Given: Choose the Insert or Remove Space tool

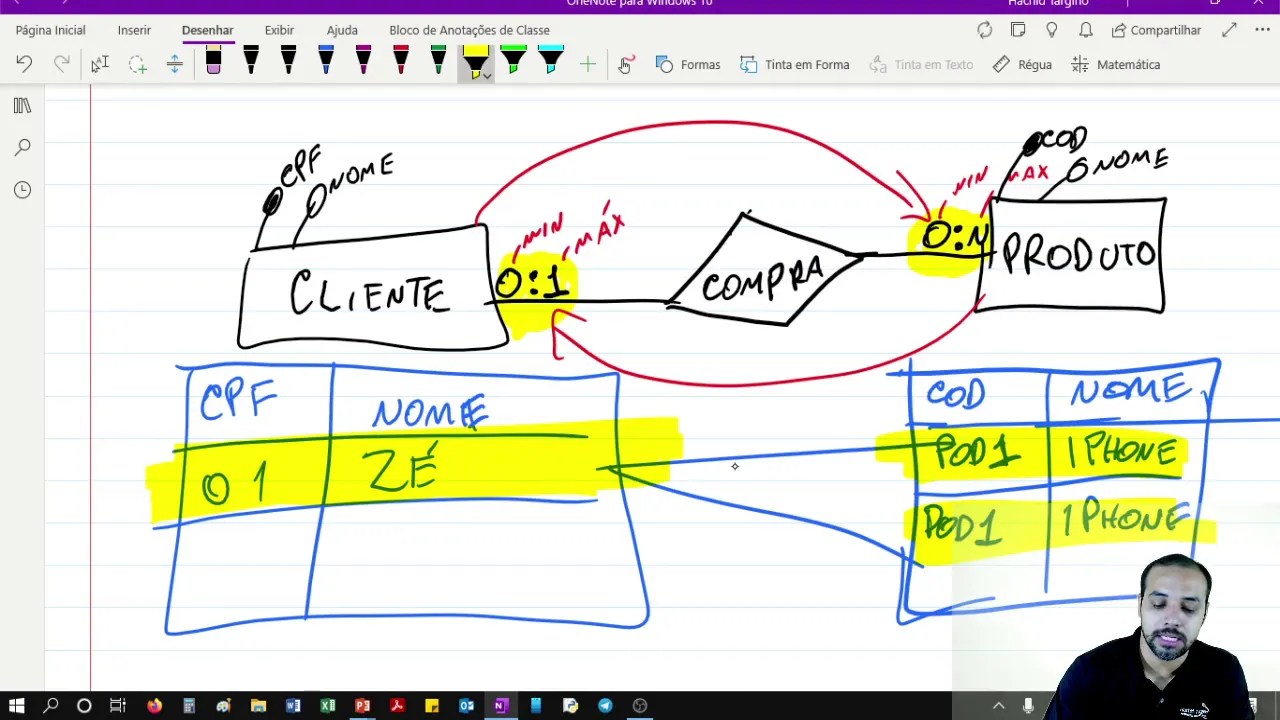Looking at the screenshot, I should coord(174,64).
